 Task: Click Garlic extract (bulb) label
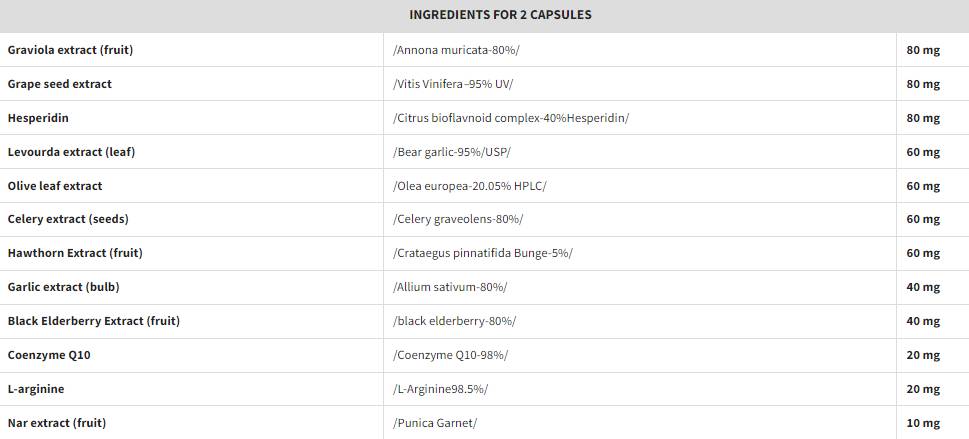tap(64, 288)
